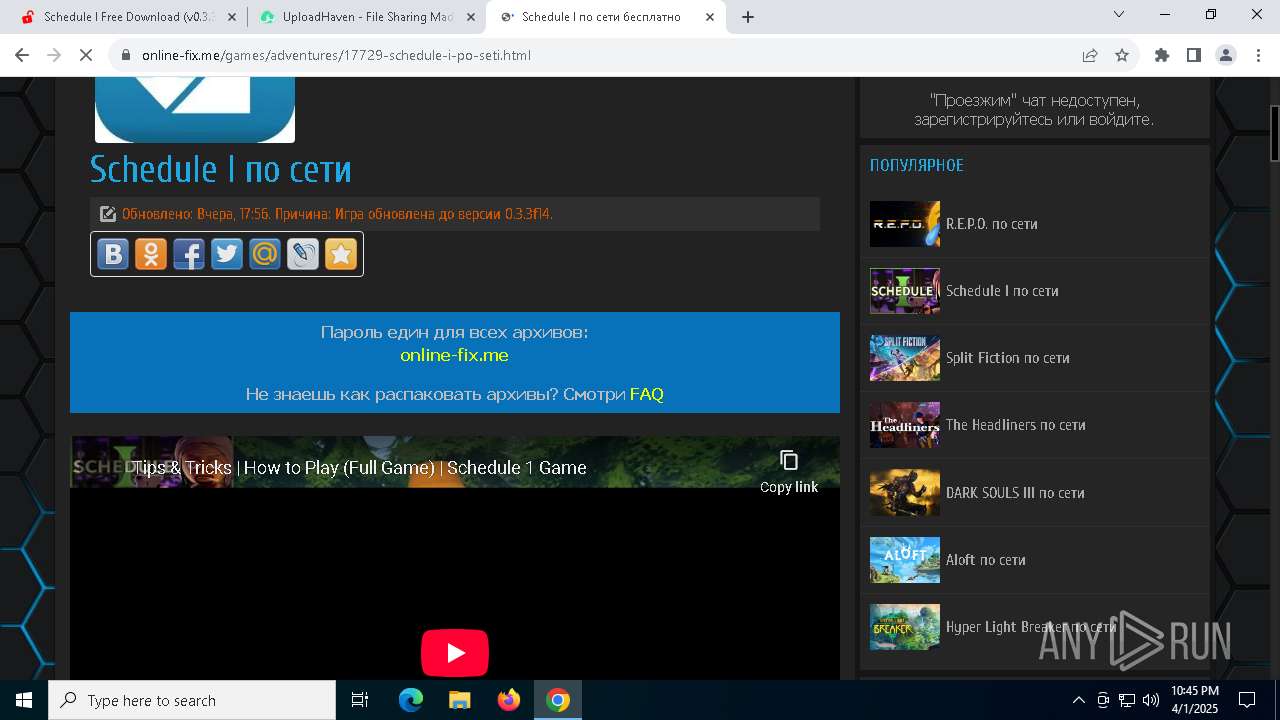Close the UploadHaven tab
The width and height of the screenshot is (1280, 720).
472,17
